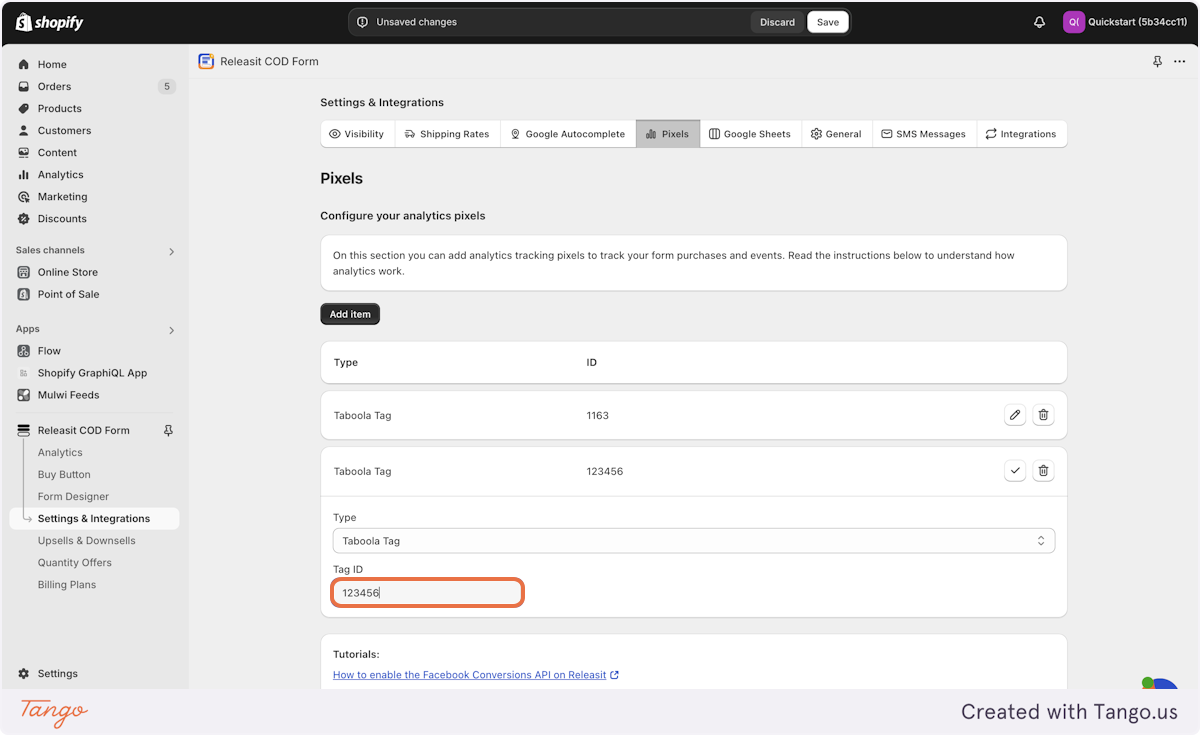Discard the unsaved changes

click(777, 22)
